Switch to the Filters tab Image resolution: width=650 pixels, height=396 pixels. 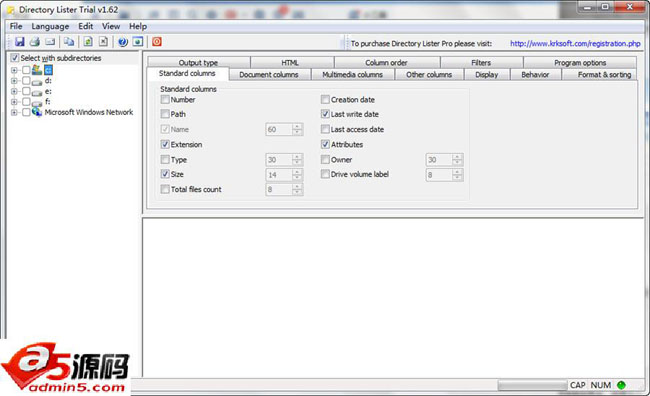[481, 63]
